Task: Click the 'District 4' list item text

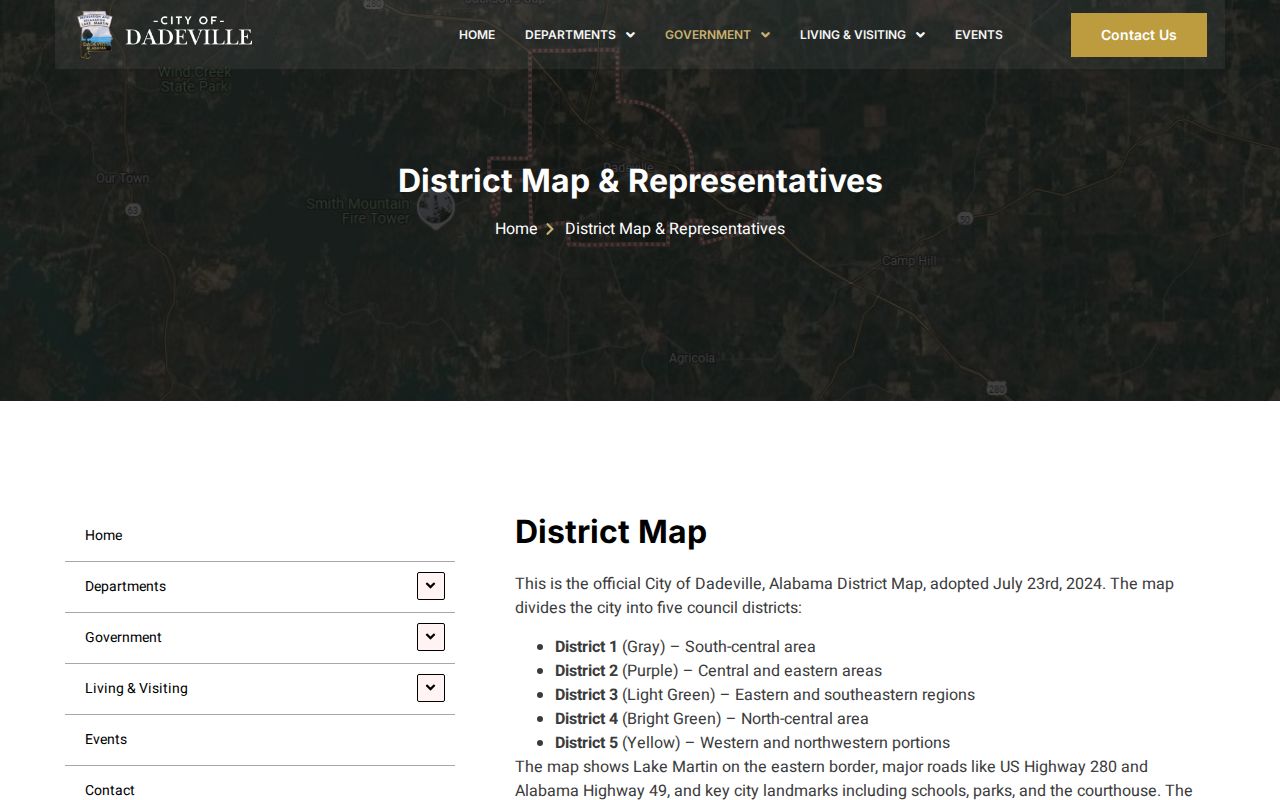Action: pyautogui.click(x=712, y=719)
